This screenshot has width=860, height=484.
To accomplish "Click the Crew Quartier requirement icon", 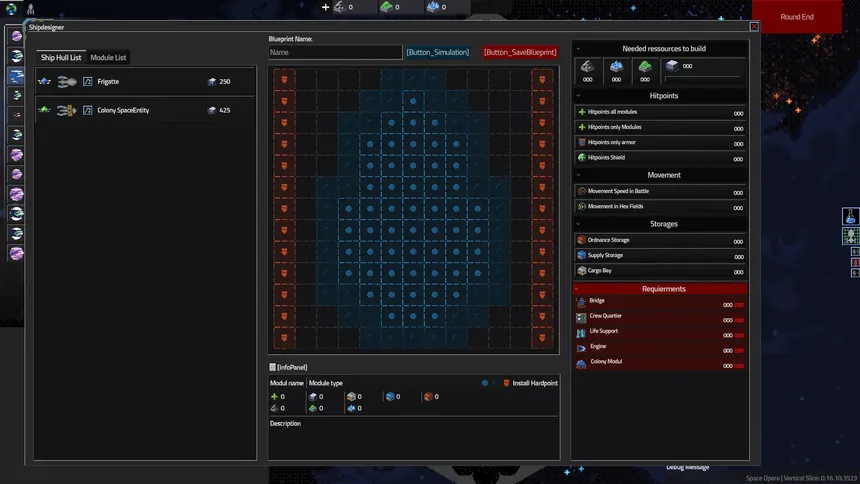I will (x=581, y=317).
